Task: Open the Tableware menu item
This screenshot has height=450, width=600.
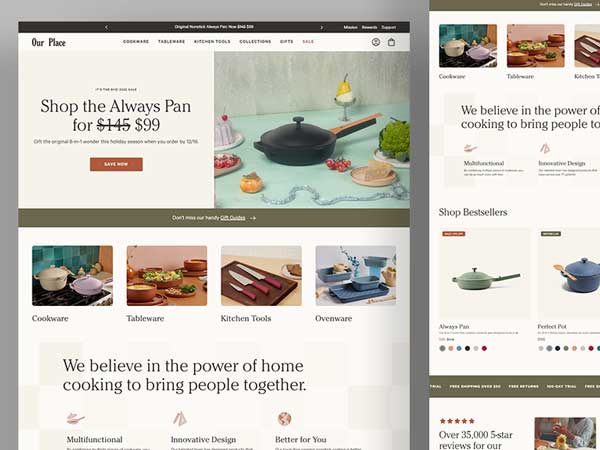Action: point(171,42)
